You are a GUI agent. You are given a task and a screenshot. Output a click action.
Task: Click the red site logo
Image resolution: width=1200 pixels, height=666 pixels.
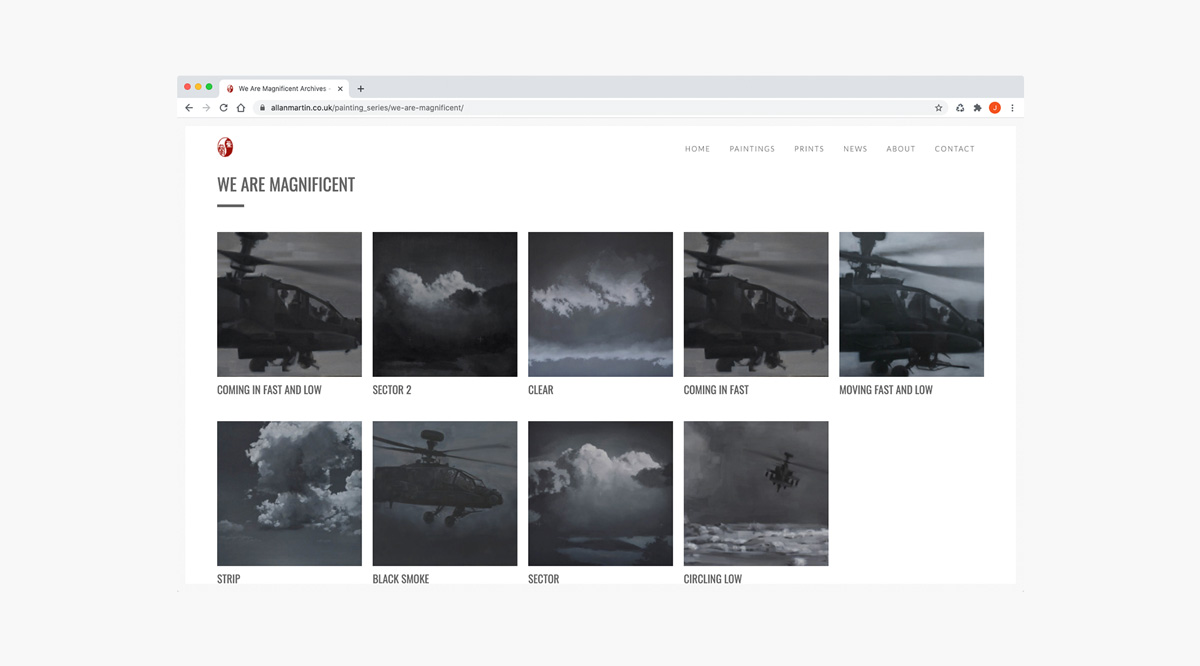coord(225,148)
